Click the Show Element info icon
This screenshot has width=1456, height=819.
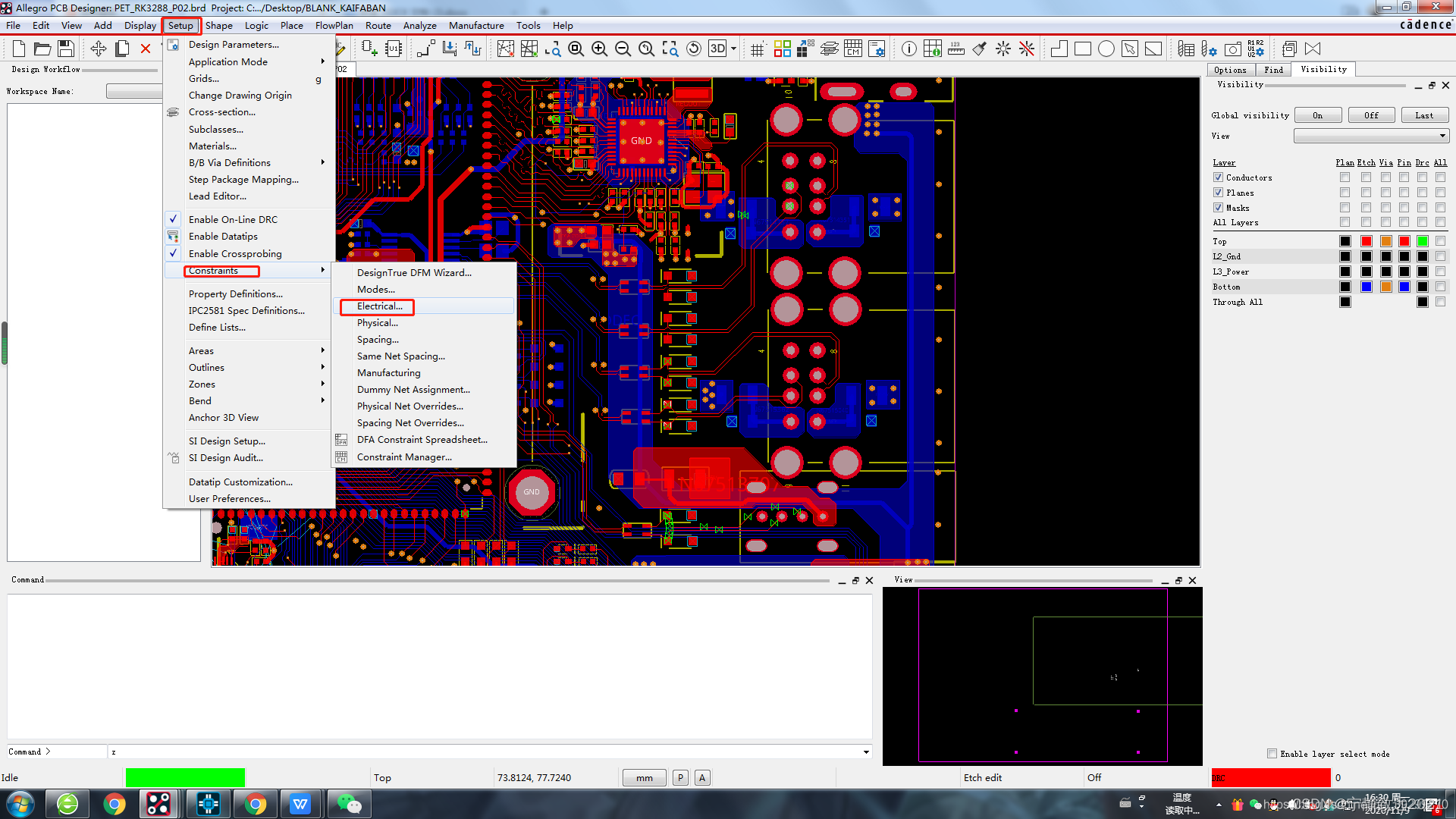(908, 49)
